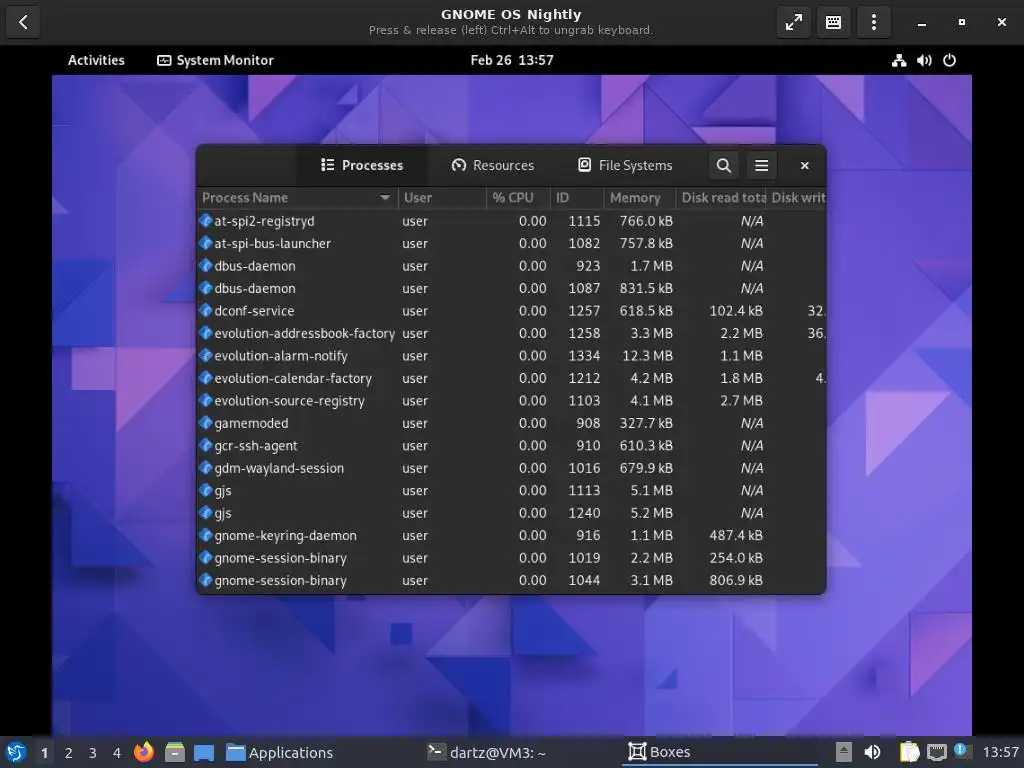Image resolution: width=1024 pixels, height=768 pixels.
Task: Switch to workspace 4
Action: 117,753
